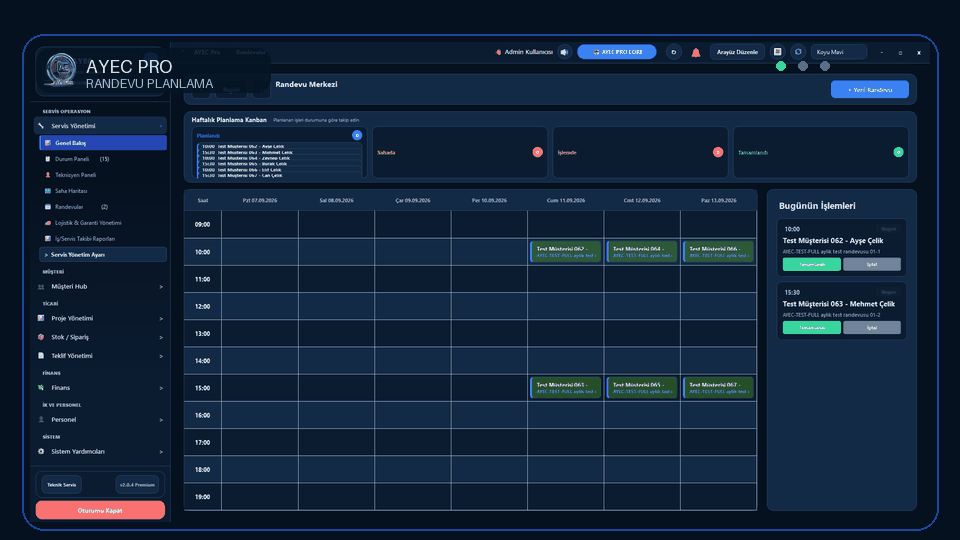Click the wrench icon beside Servis Yönetimi
960x540 pixels.
pos(41,126)
